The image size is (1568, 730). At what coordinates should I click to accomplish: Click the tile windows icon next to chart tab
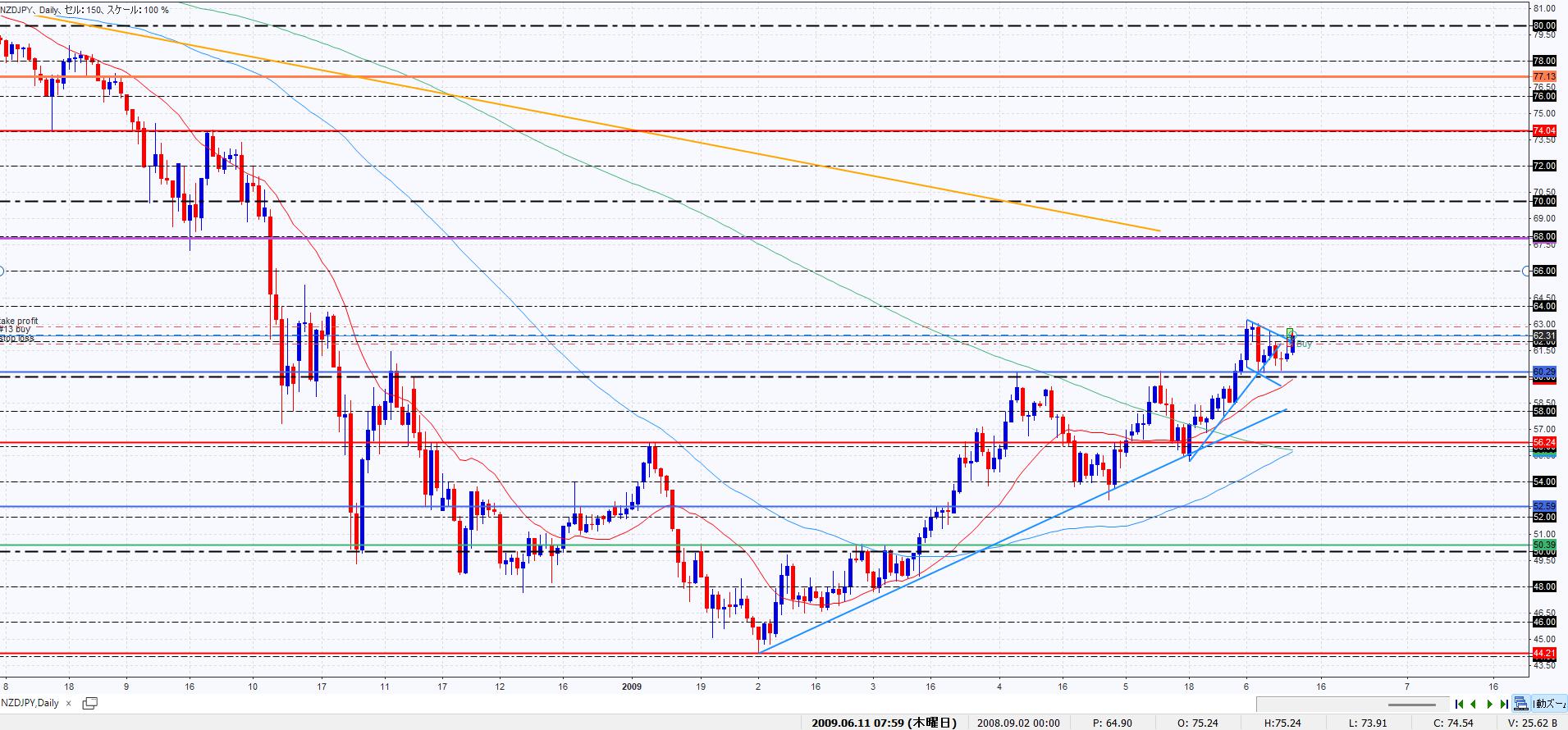tap(89, 703)
